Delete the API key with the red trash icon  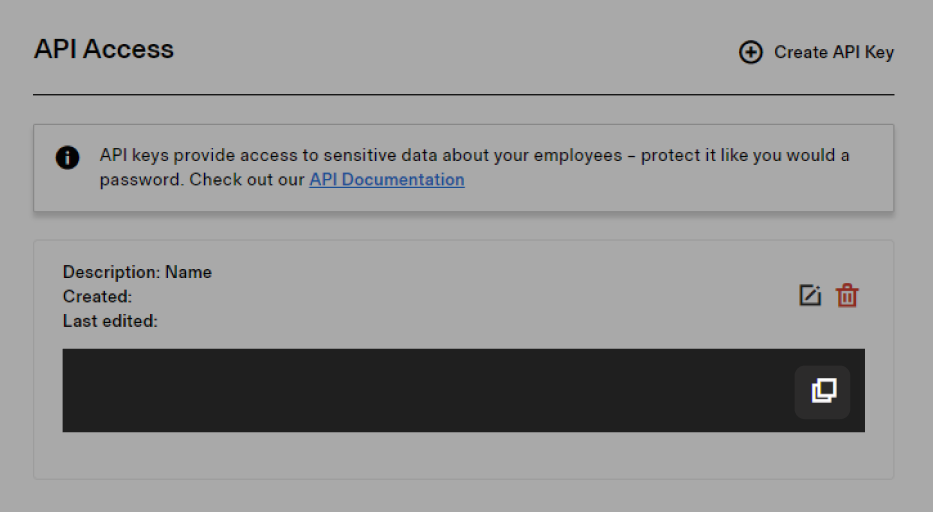coord(847,295)
